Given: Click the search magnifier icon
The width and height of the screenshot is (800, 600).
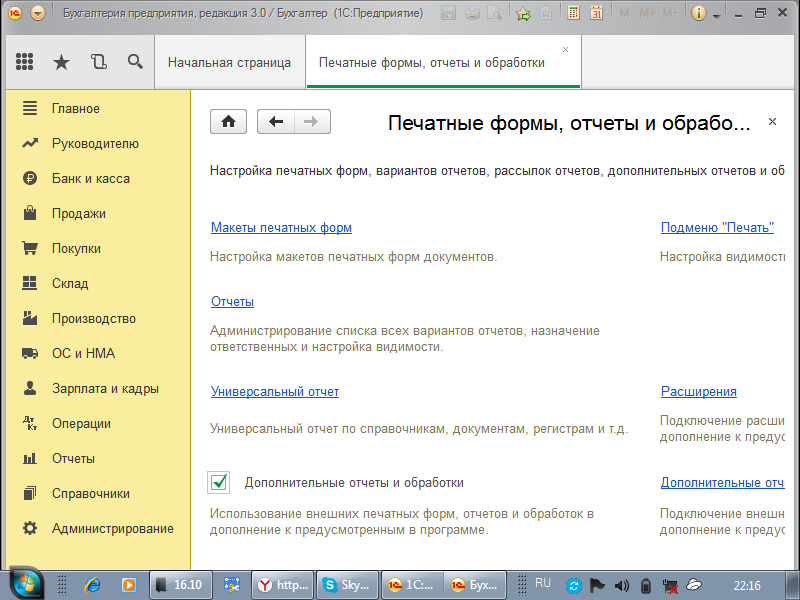Looking at the screenshot, I should tap(135, 62).
